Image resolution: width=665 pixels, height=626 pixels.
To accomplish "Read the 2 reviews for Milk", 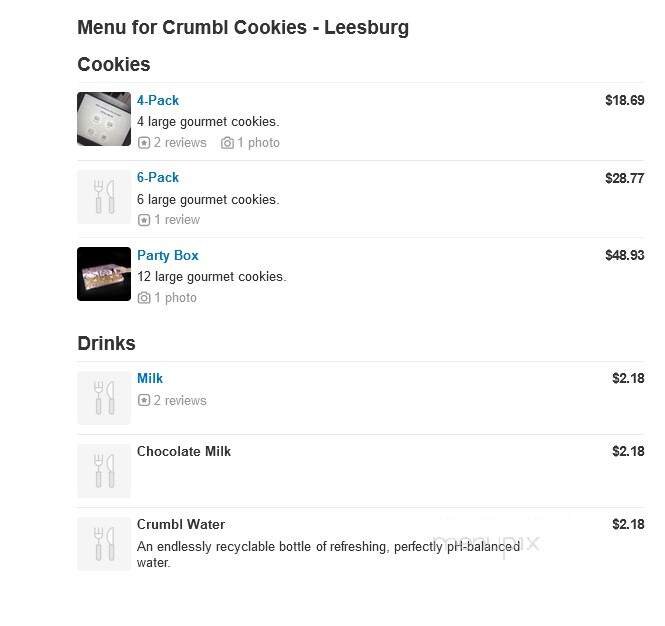I will point(180,401).
